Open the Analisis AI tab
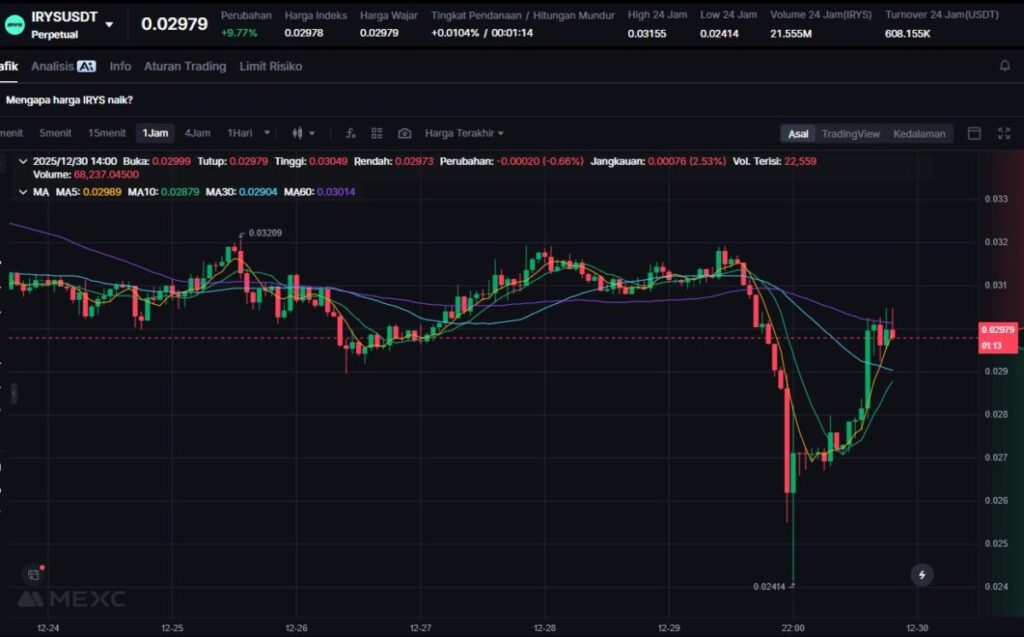This screenshot has height=637, width=1024. (63, 66)
